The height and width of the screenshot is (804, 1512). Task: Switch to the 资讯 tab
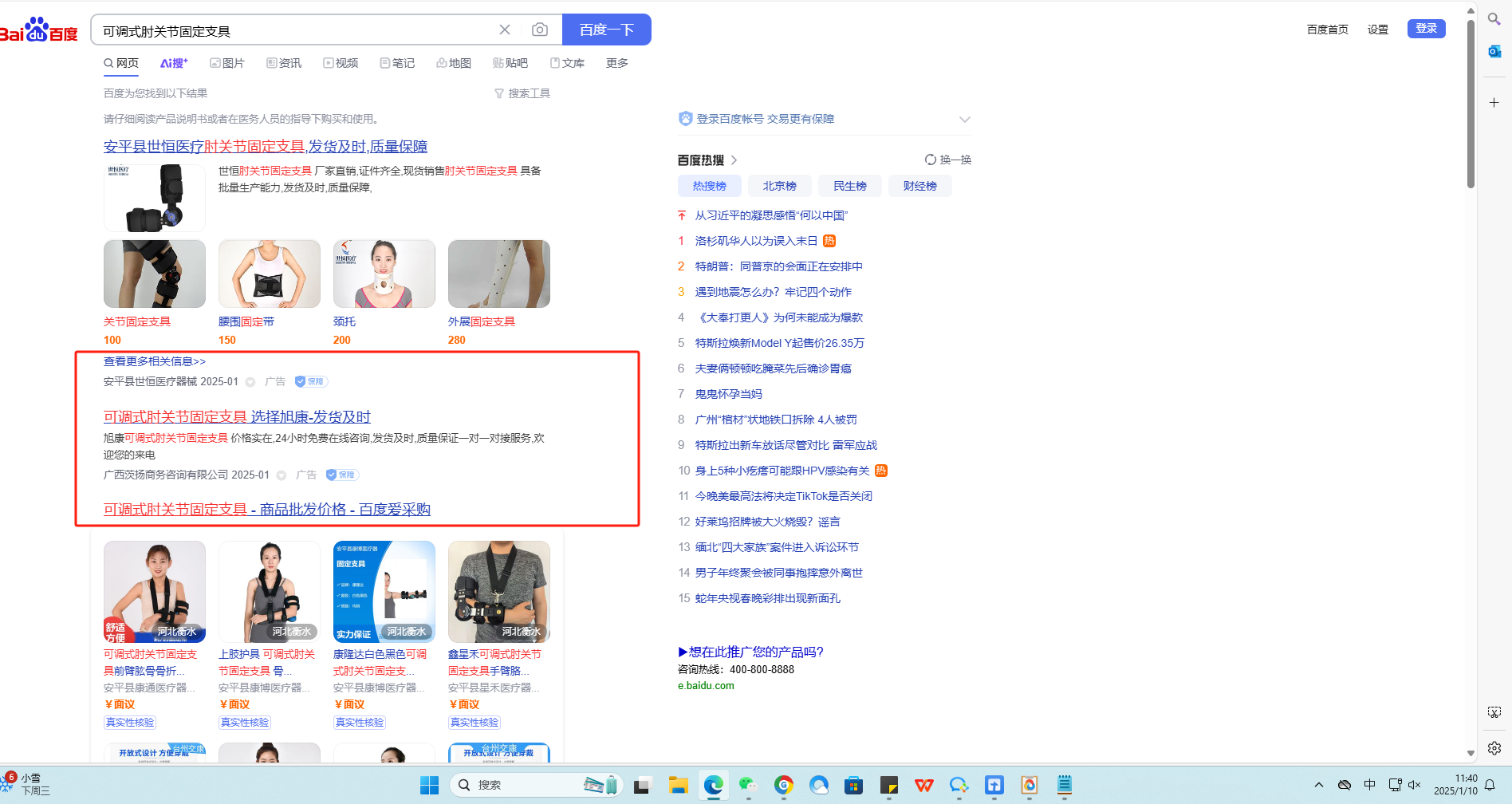pos(284,63)
